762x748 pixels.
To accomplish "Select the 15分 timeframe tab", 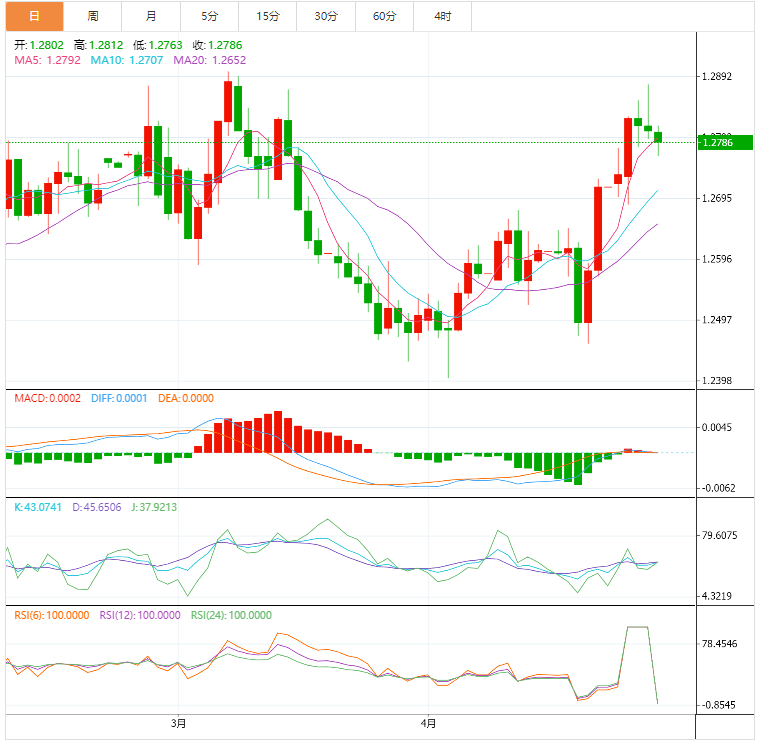I will click(267, 16).
